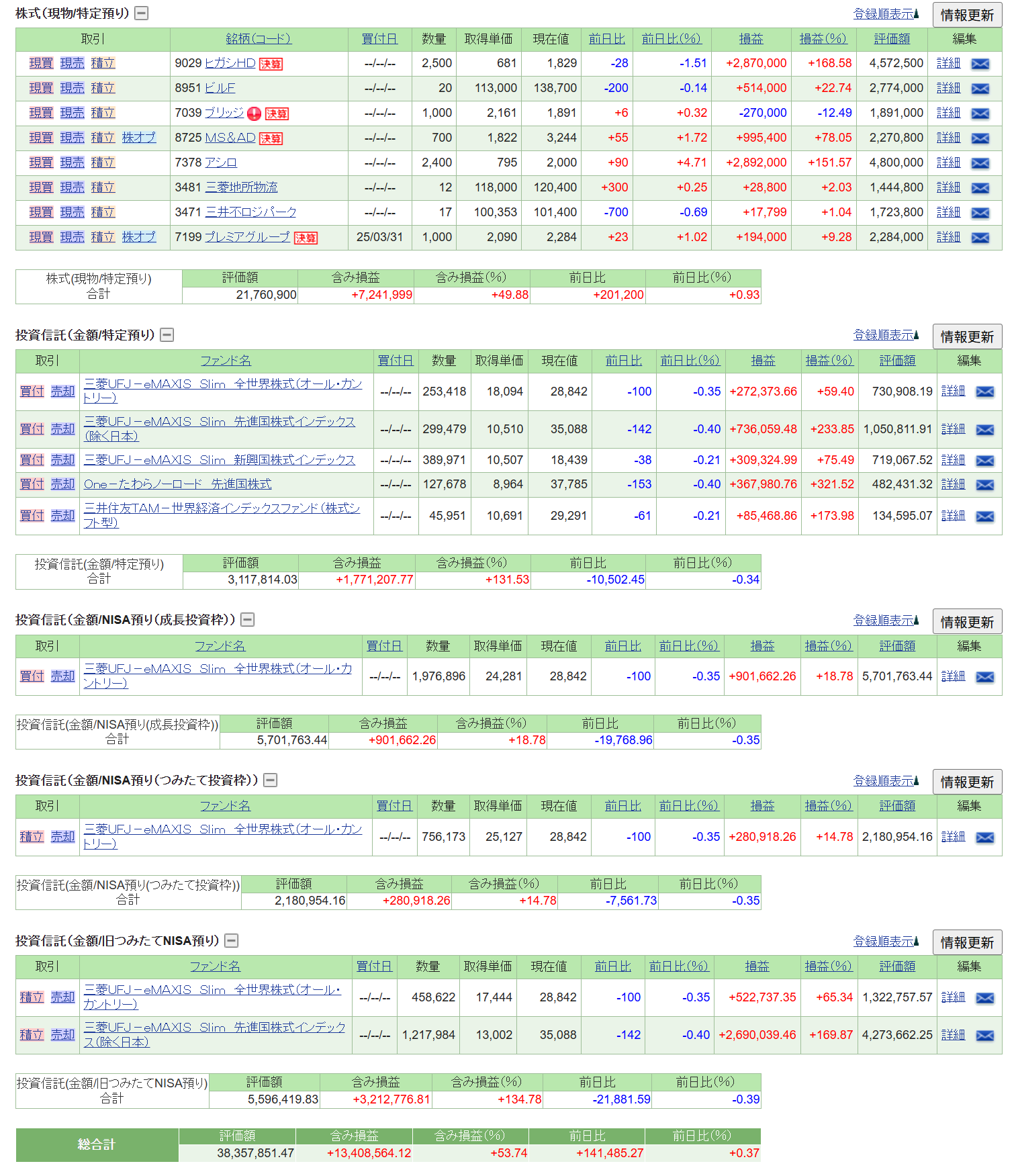Image resolution: width=1016 pixels, height=1176 pixels.
Task: Sort stocks by 損益(%) column header
Action: [823, 39]
